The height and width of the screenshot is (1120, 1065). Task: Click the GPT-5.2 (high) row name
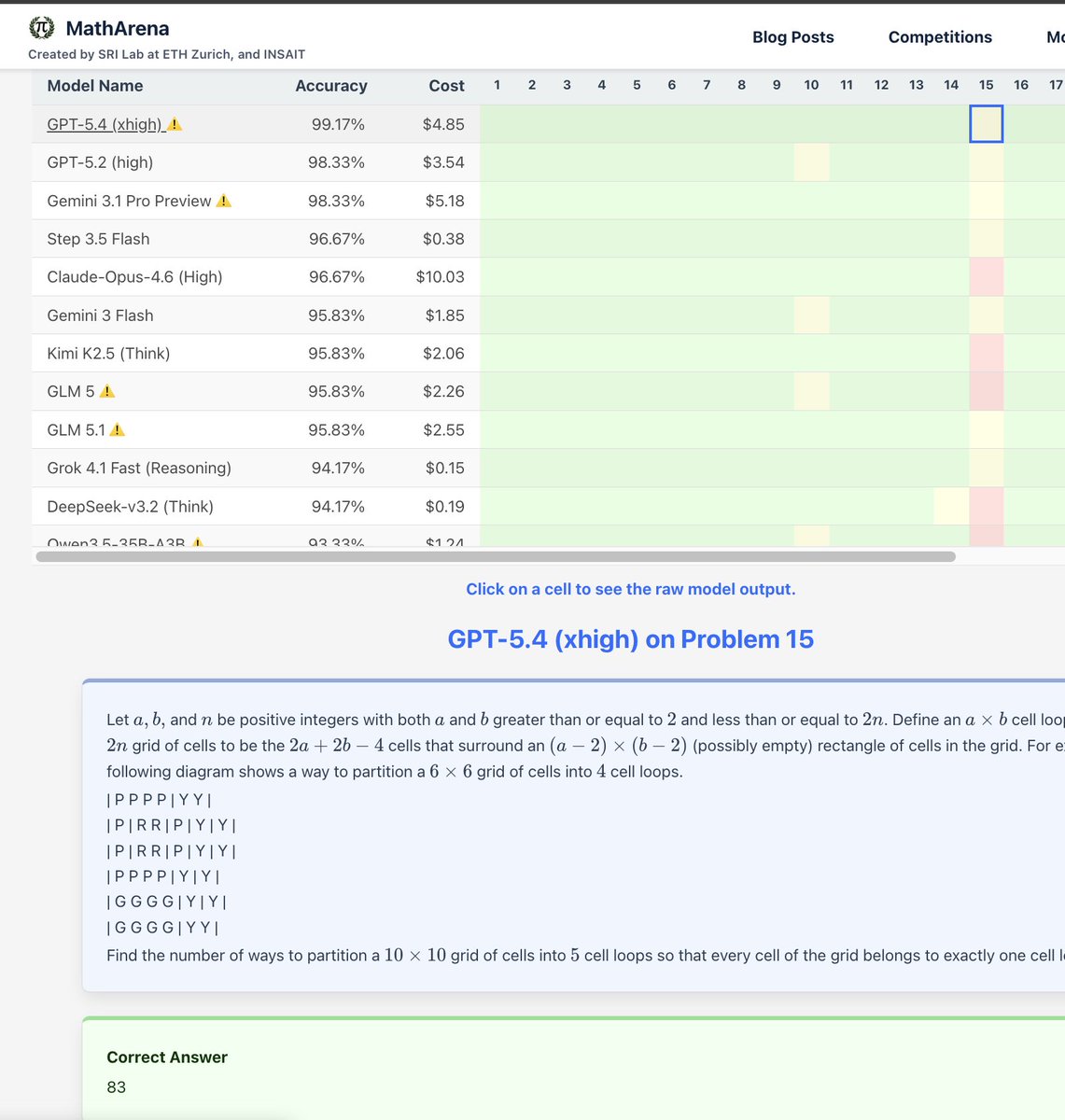(100, 162)
